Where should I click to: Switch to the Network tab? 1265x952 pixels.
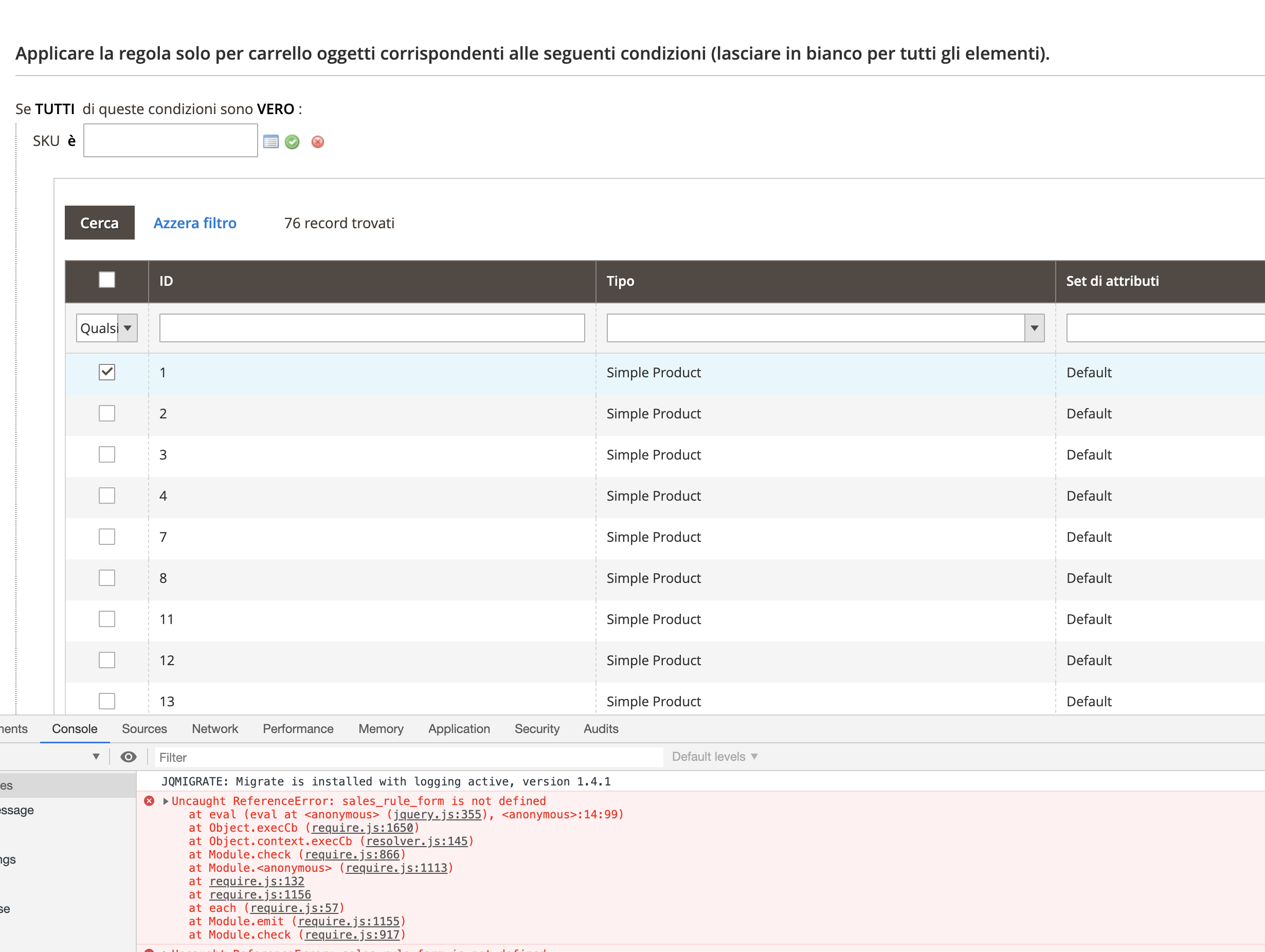point(214,728)
